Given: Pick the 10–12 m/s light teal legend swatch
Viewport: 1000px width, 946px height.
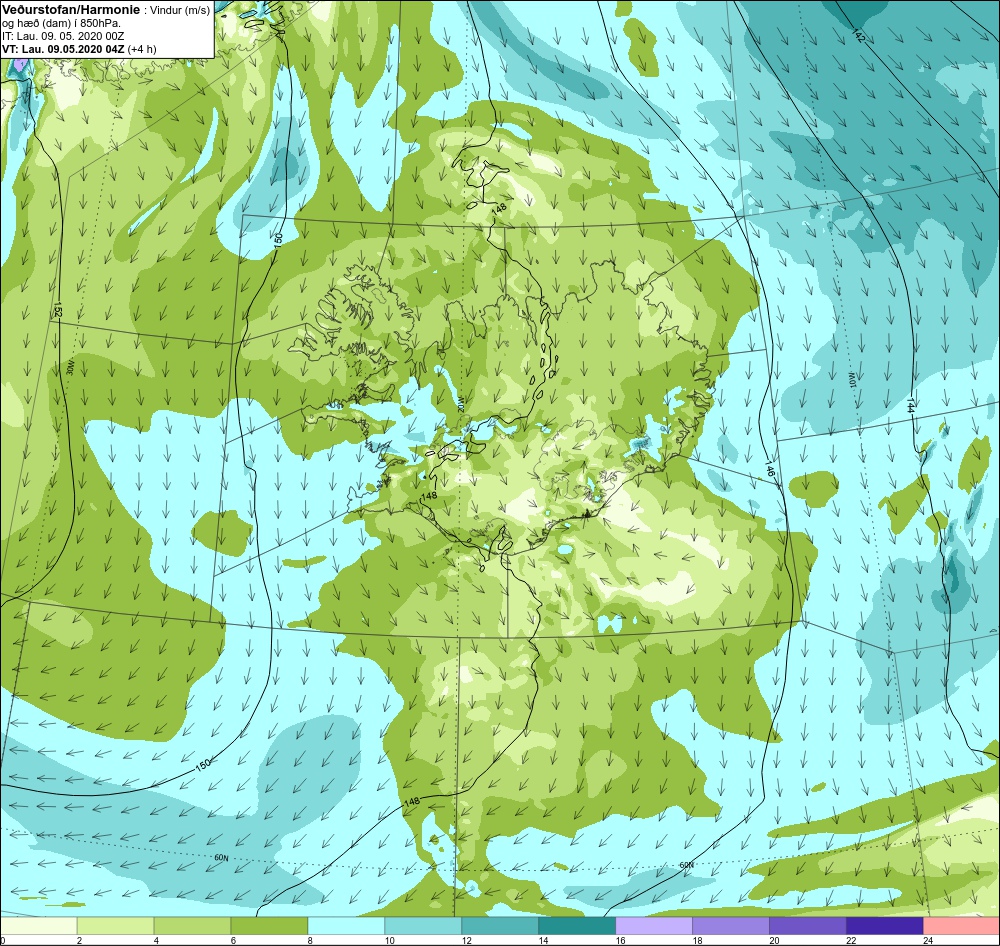Looking at the screenshot, I should [x=423, y=926].
